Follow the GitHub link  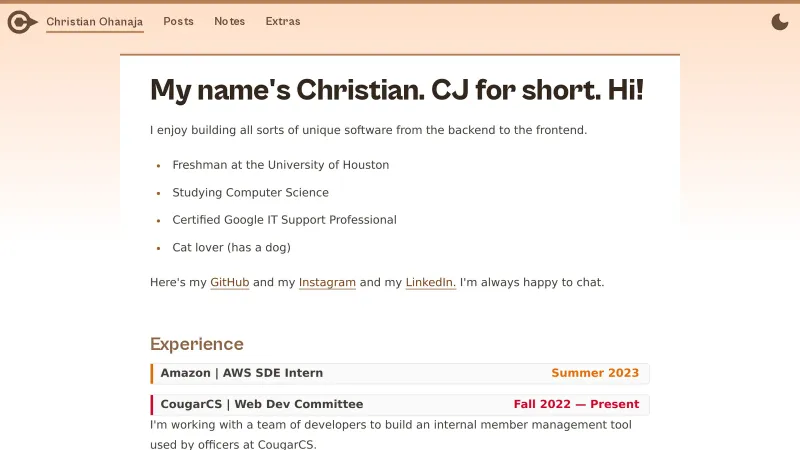point(229,283)
